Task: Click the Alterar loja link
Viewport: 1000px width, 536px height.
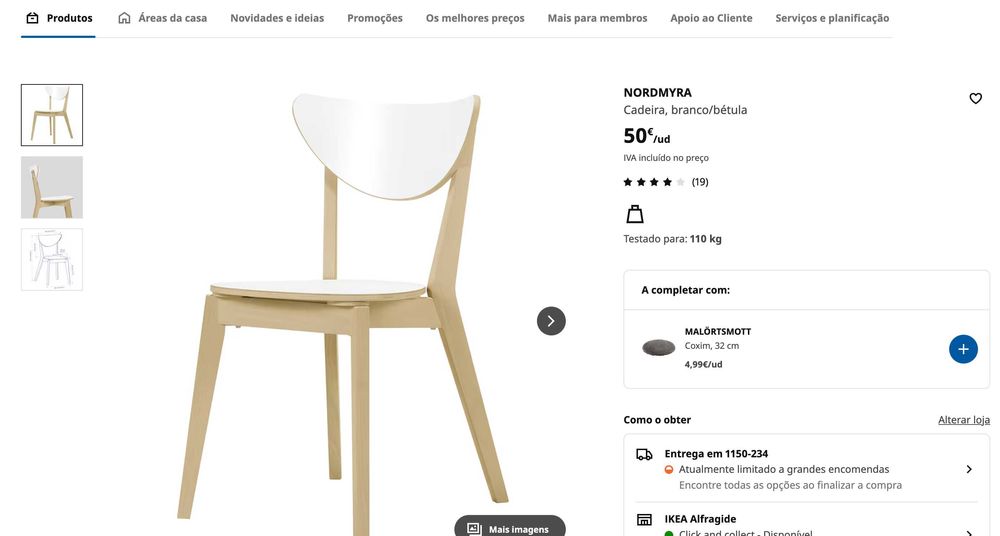Action: (964, 420)
